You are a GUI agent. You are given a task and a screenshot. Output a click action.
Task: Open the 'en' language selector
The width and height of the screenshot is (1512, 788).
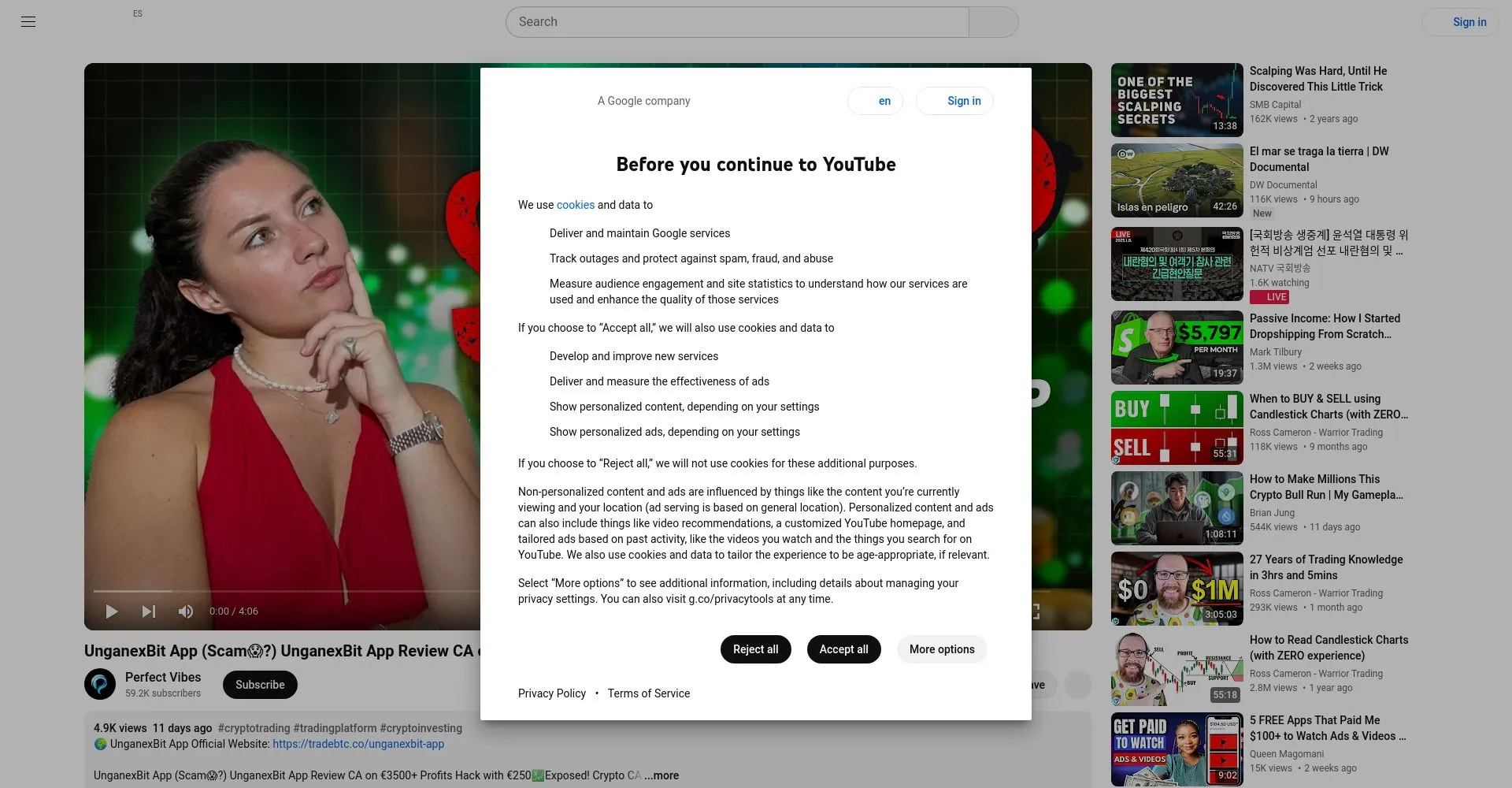tap(875, 101)
